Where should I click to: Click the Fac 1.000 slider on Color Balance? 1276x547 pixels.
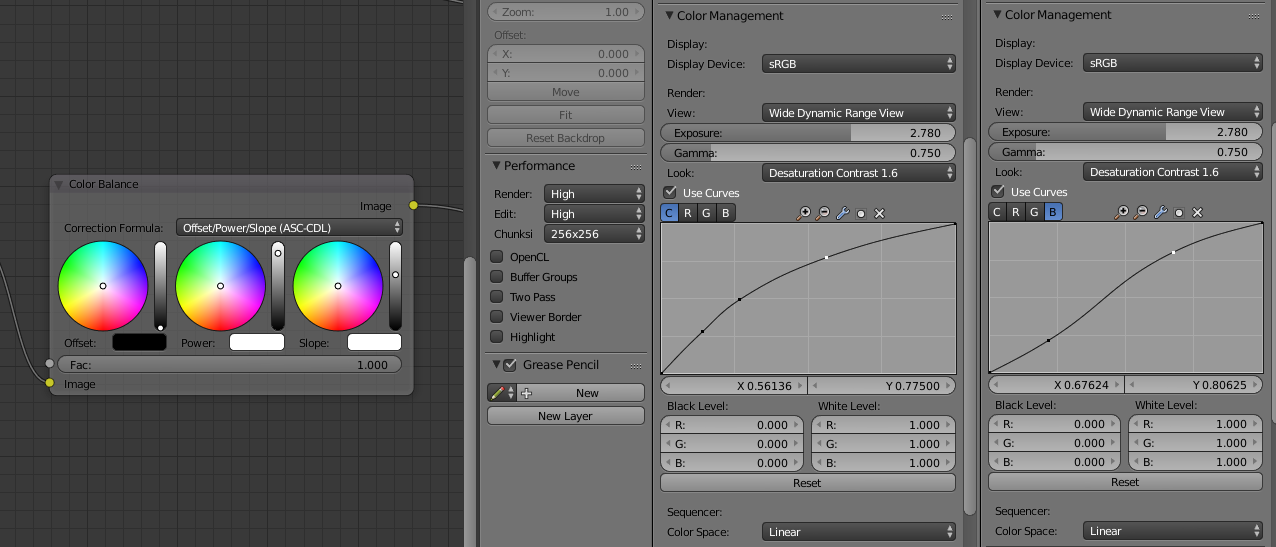(x=230, y=365)
